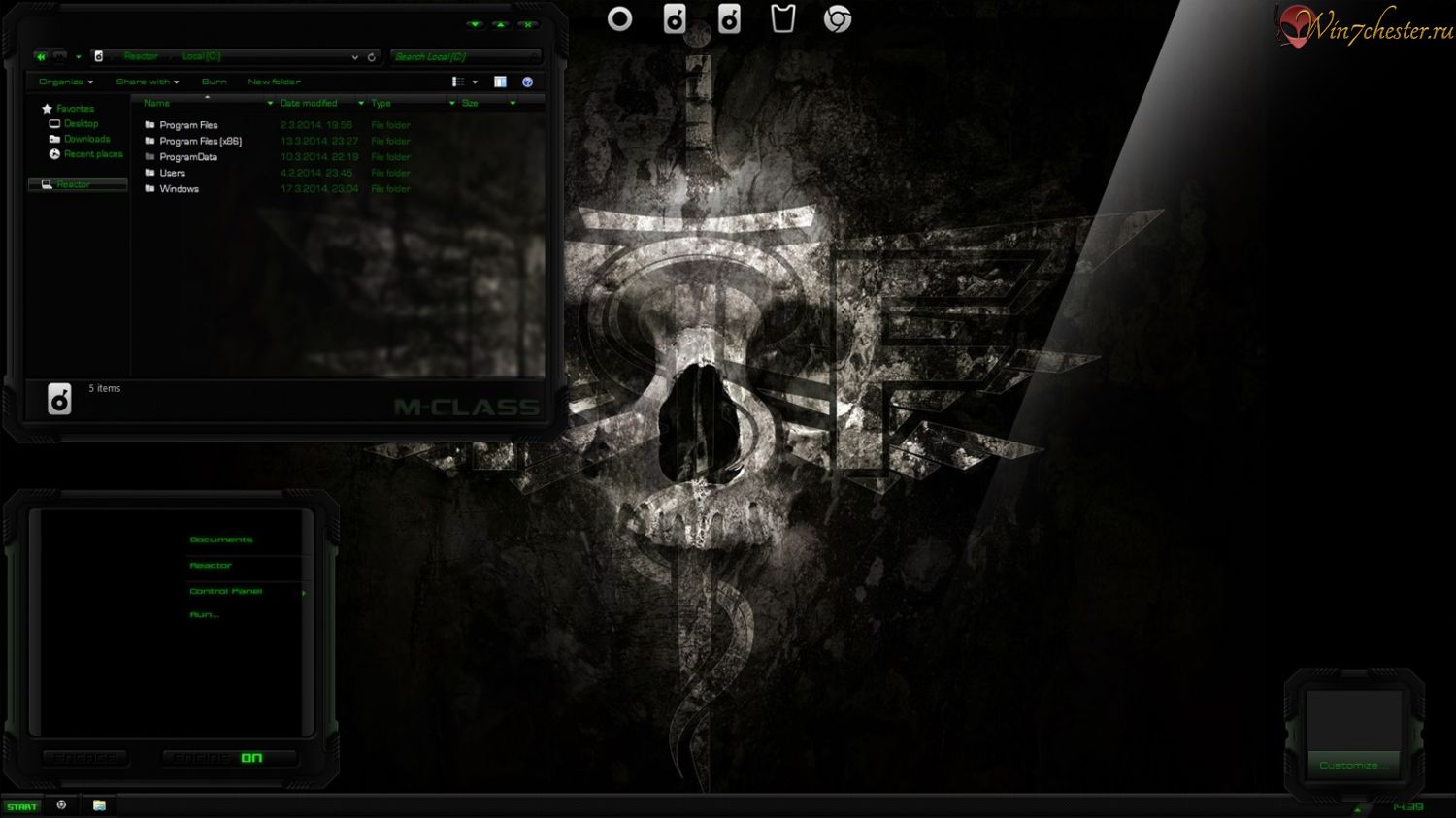This screenshot has width=1456, height=818.
Task: Open Favorites in the navigation pane
Action: point(75,109)
